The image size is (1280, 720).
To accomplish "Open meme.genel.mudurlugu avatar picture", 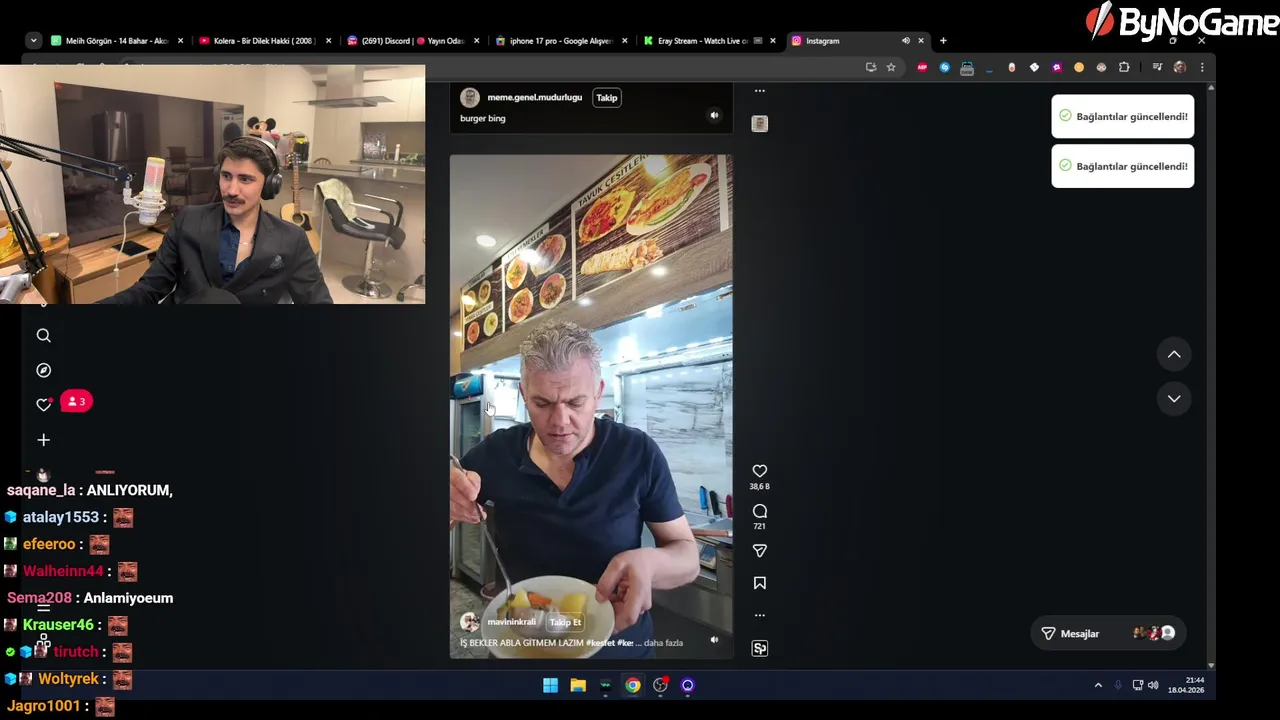I will pyautogui.click(x=469, y=97).
